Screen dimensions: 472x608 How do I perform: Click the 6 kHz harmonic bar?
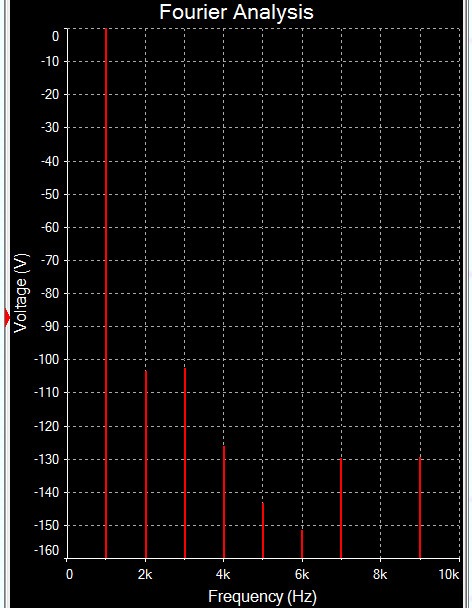302,544
